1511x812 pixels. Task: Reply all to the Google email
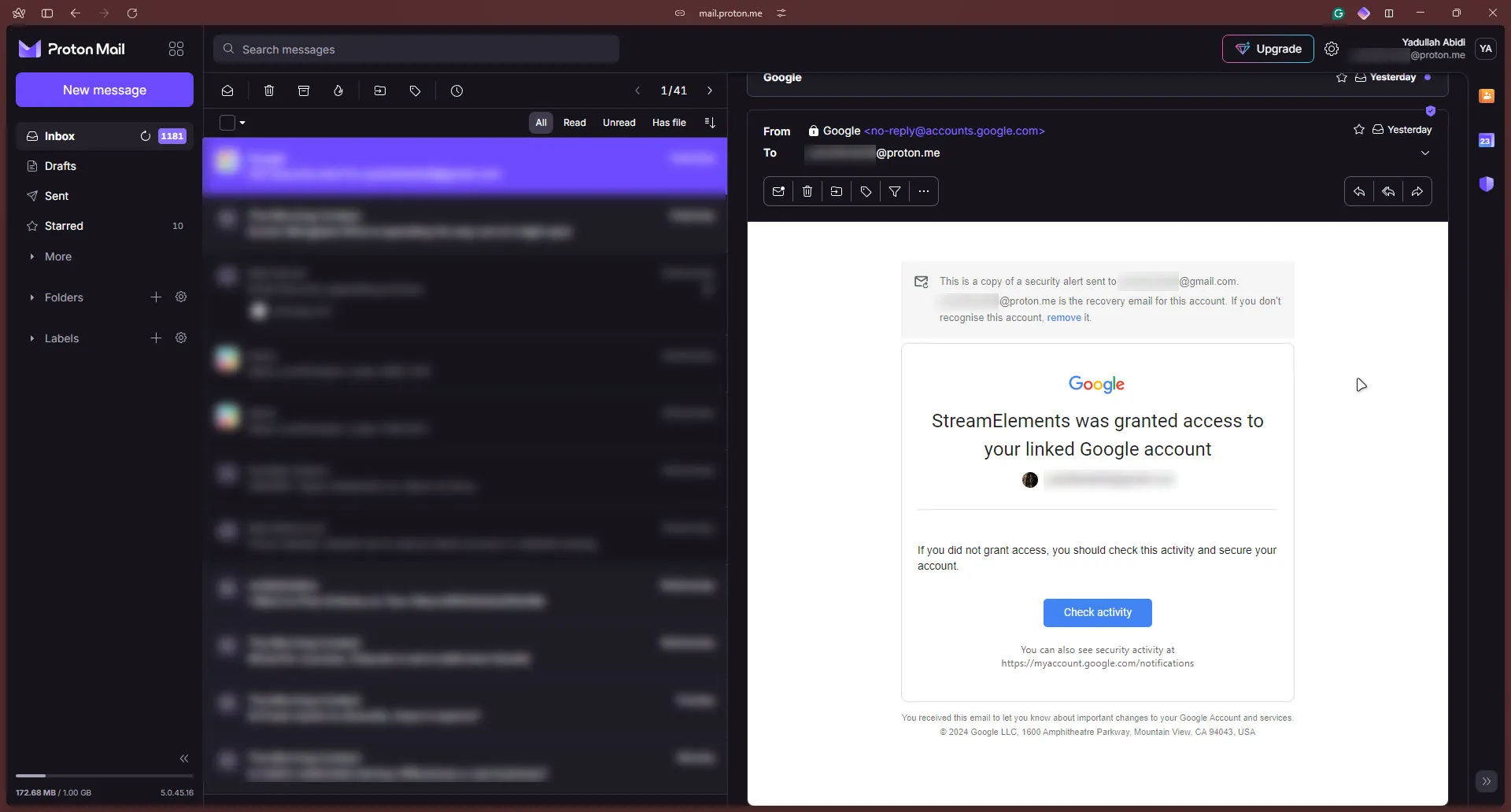[x=1389, y=191]
